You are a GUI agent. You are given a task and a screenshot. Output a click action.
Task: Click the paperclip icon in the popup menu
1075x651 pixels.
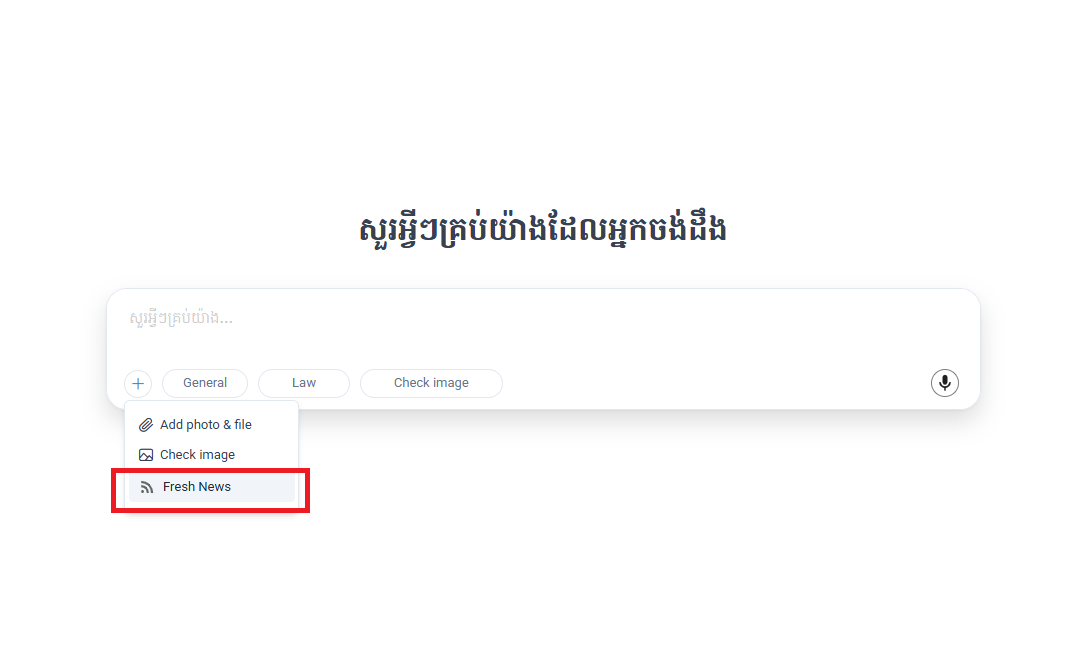[146, 425]
